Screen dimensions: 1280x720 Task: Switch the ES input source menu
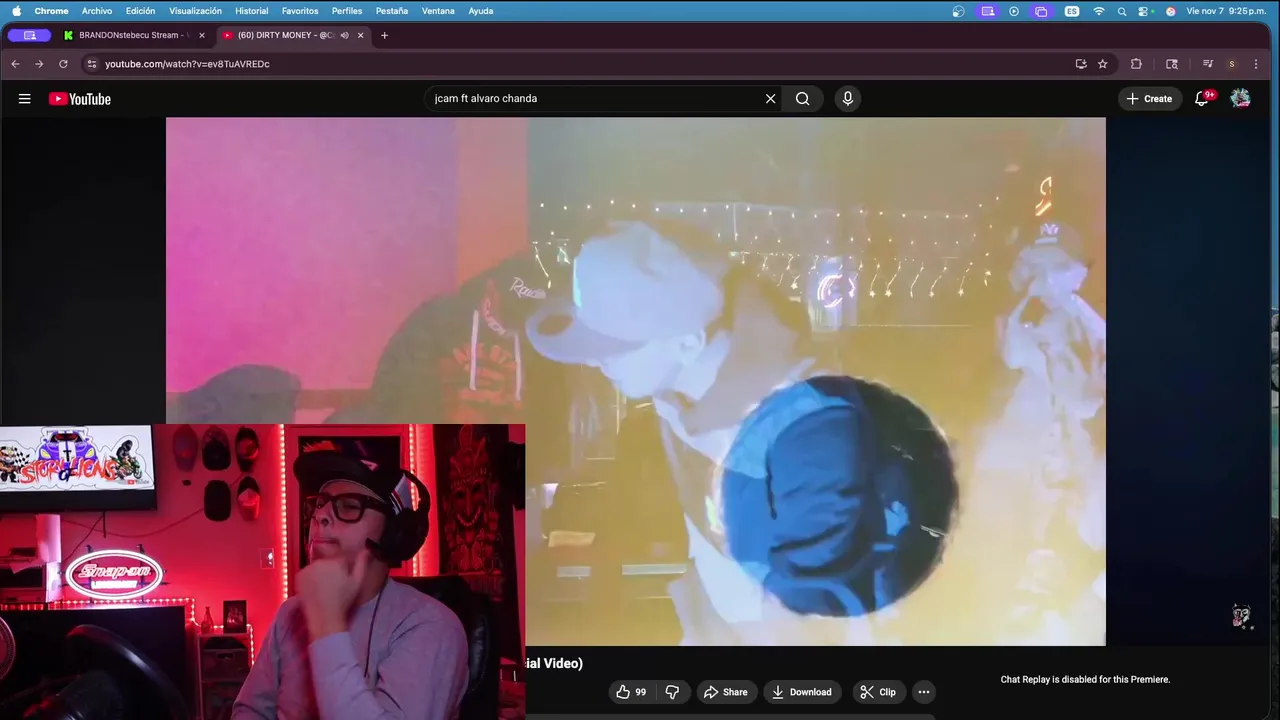click(x=1072, y=11)
